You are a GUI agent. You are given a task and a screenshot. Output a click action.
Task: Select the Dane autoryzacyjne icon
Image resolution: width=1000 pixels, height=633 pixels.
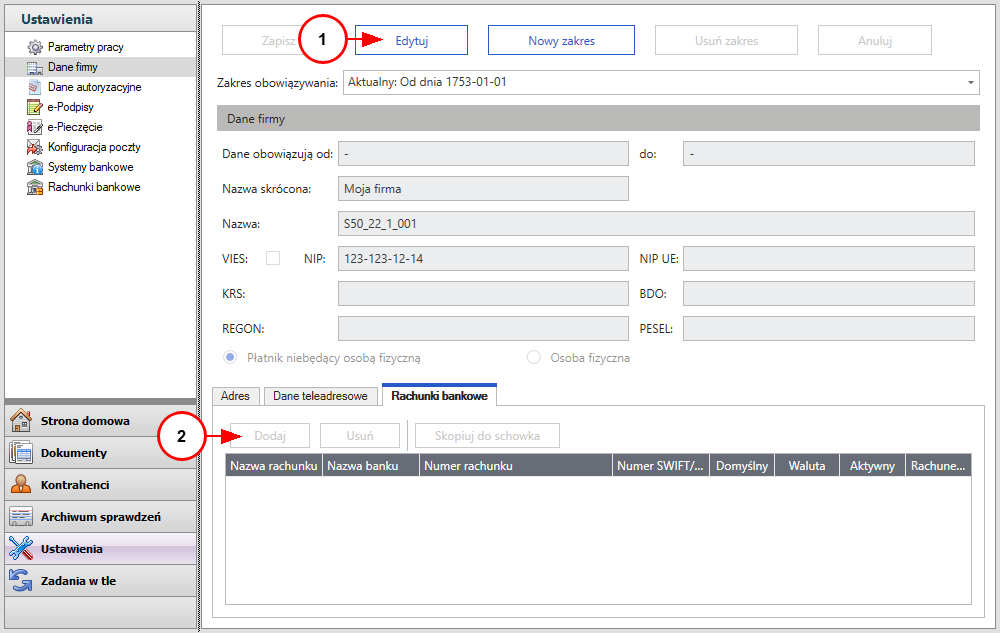(35, 87)
